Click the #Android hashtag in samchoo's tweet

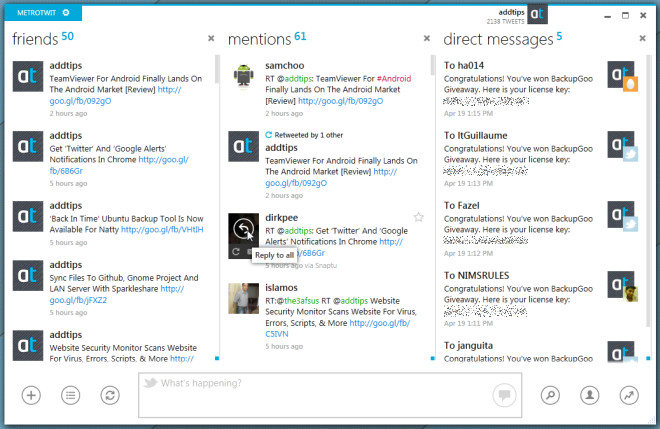pos(394,79)
